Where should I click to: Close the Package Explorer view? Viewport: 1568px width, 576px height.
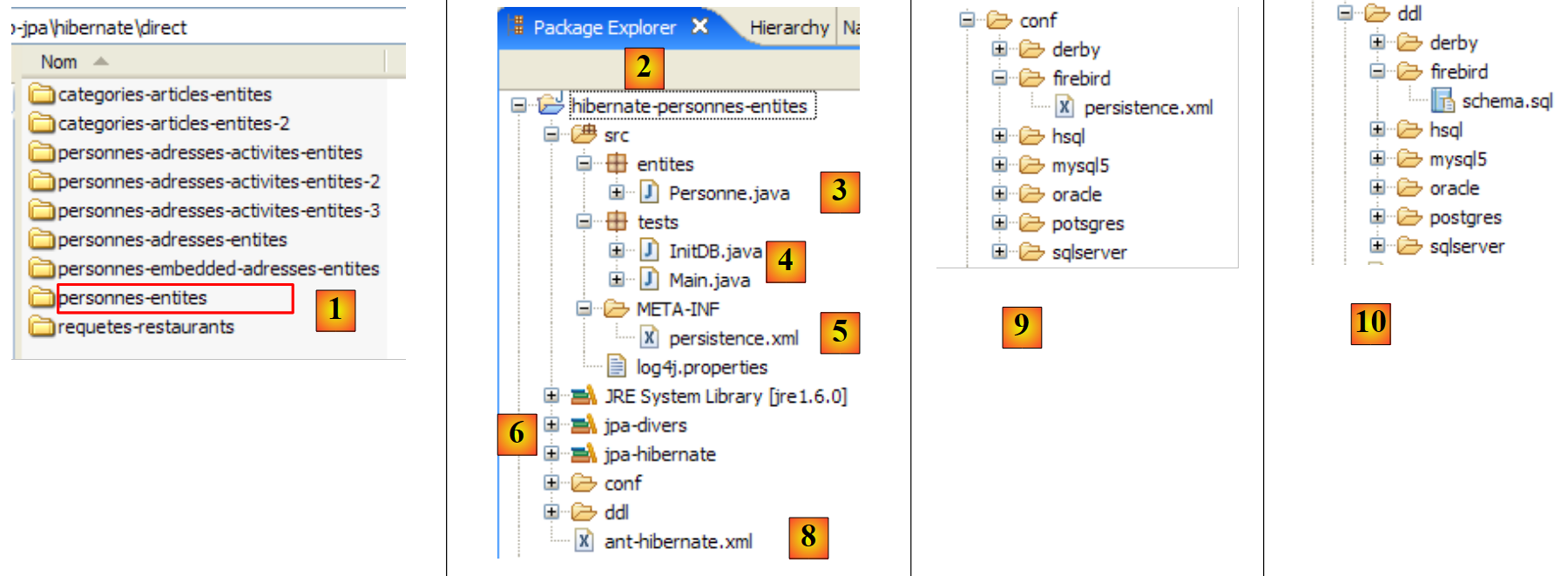point(700,26)
